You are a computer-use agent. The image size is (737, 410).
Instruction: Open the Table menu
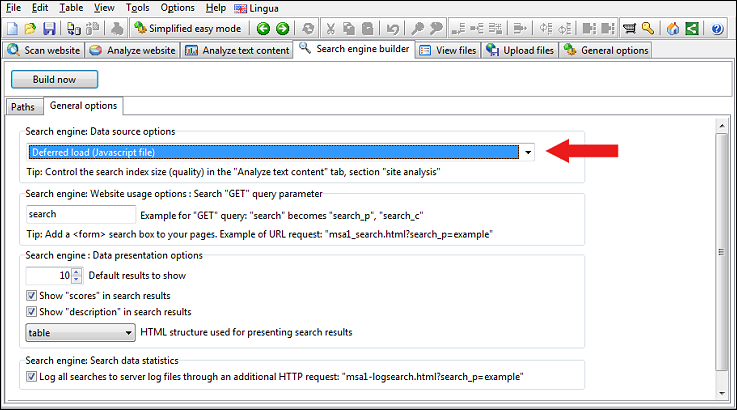click(71, 8)
